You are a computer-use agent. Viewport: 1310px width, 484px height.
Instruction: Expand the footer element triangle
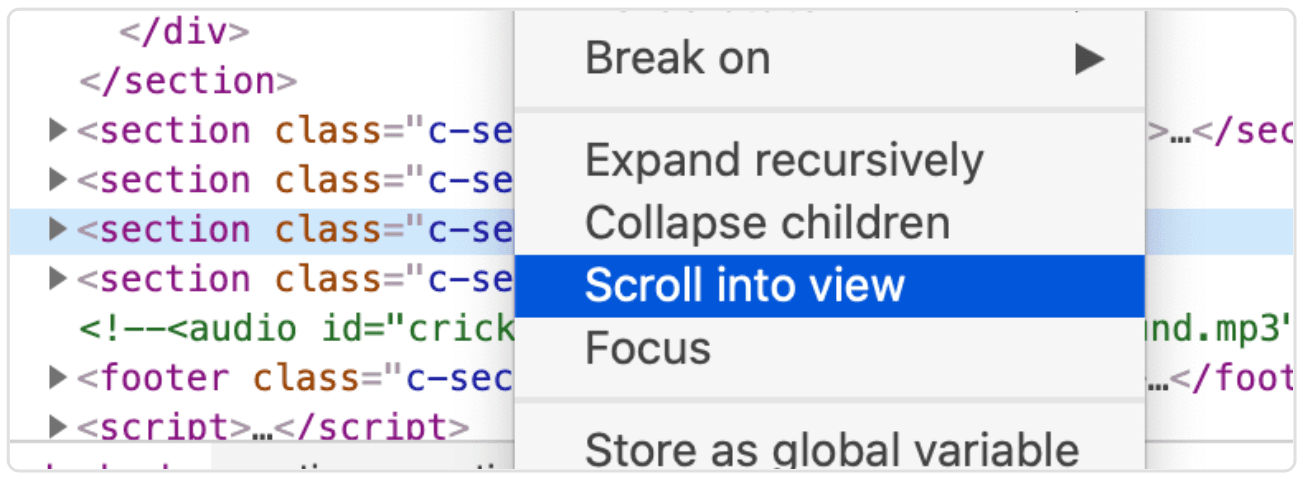pos(58,378)
